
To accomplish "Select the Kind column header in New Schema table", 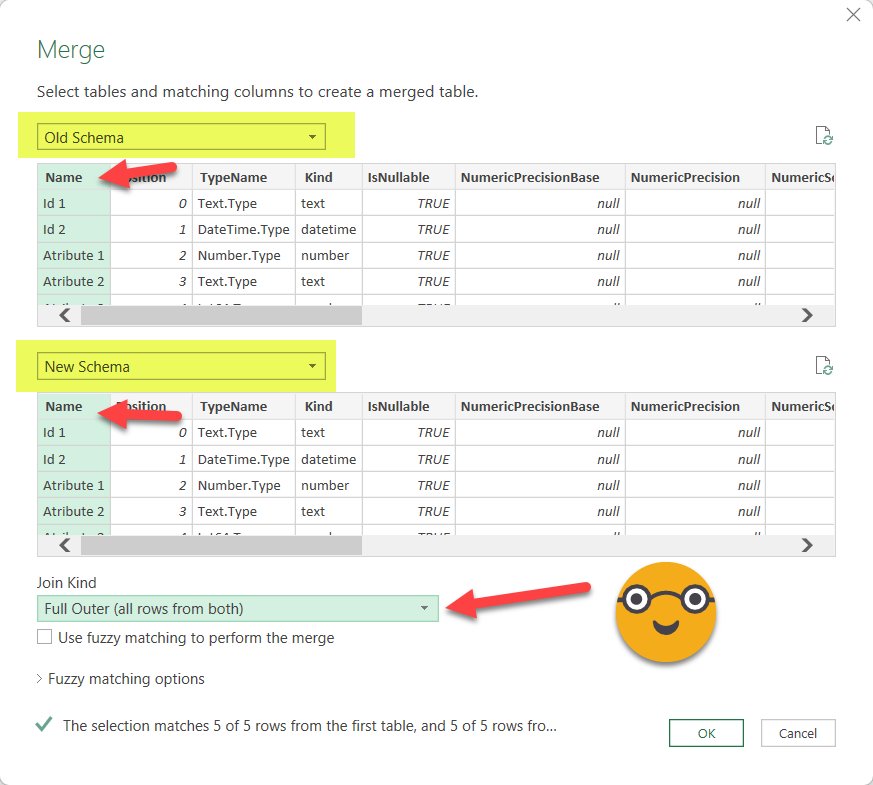I will (x=319, y=407).
